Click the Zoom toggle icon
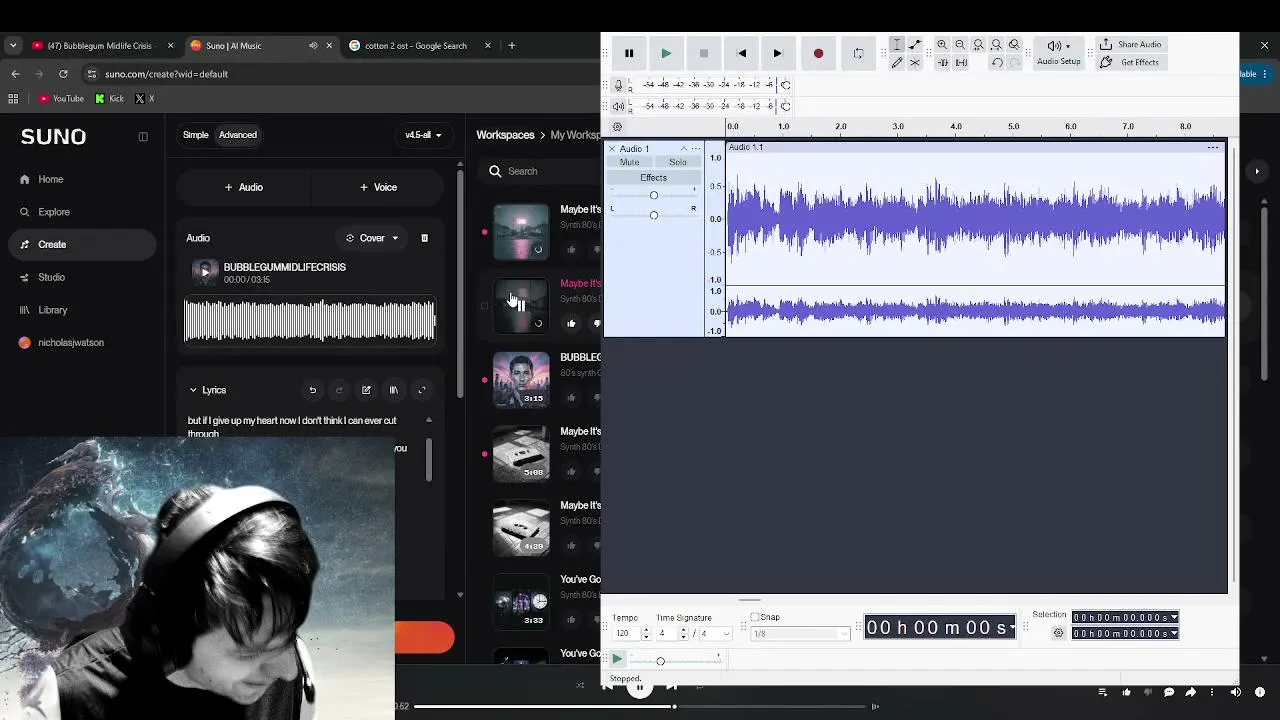The height and width of the screenshot is (720, 1280). pos(1014,45)
